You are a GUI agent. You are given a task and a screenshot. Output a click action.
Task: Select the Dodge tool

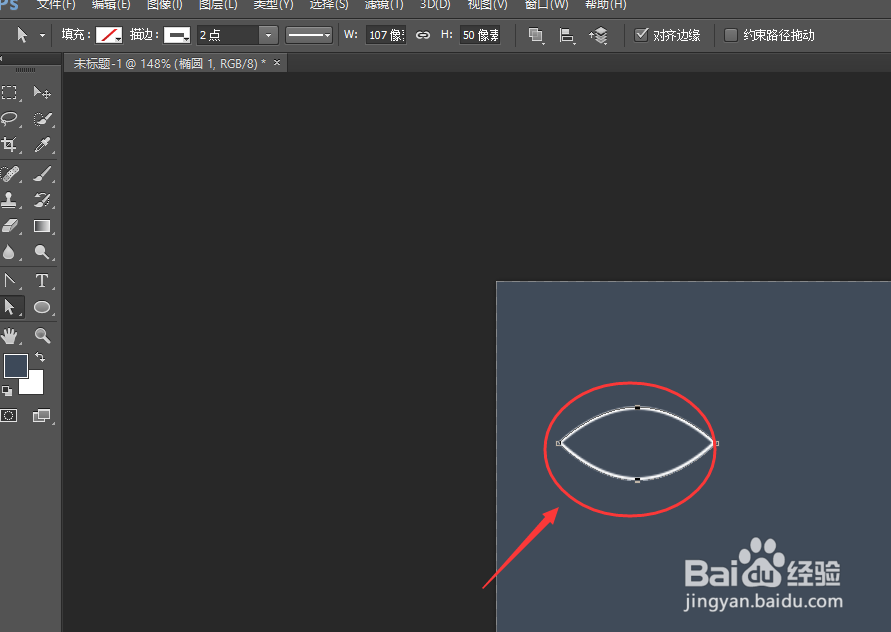pos(42,252)
